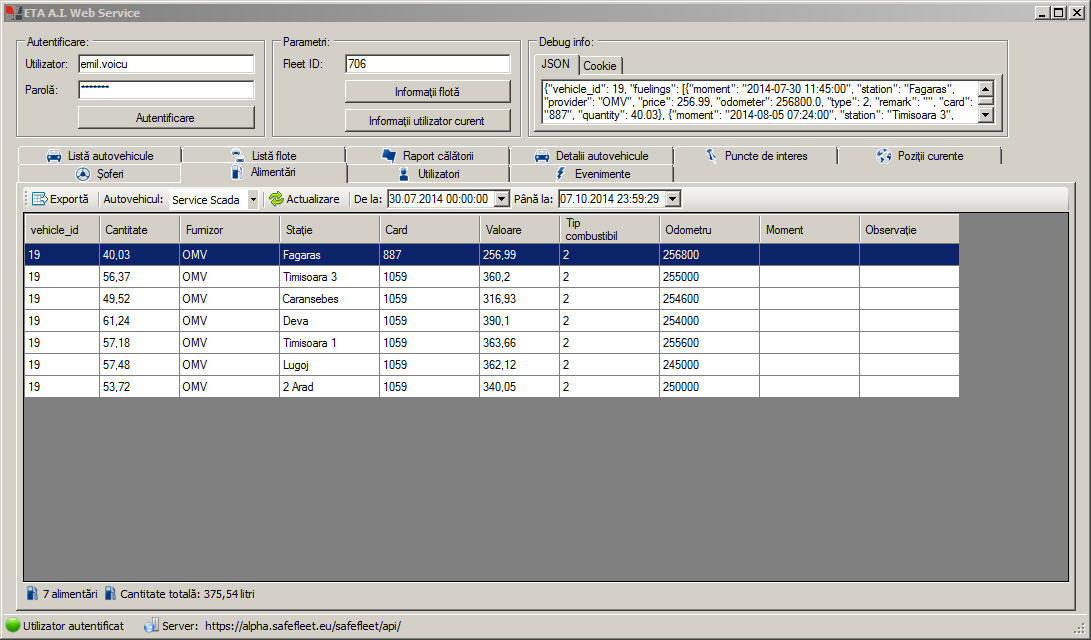
Task: Click the Autentificare button
Action: coord(166,118)
